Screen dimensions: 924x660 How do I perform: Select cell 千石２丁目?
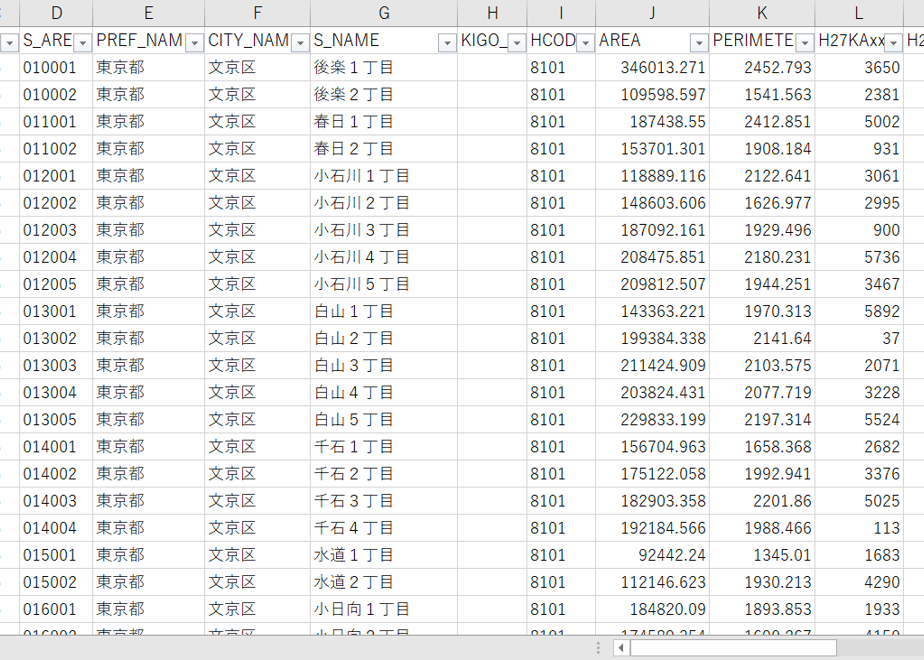(384, 474)
